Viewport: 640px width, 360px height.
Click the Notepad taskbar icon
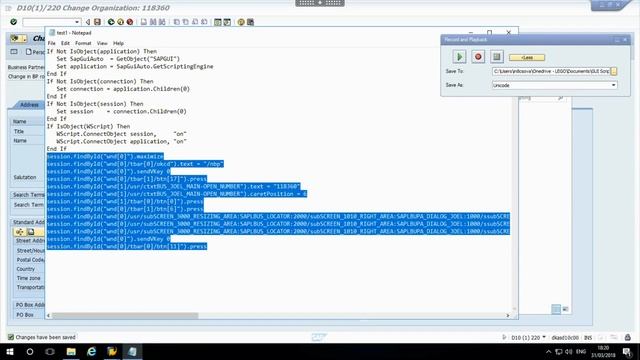click(132, 351)
